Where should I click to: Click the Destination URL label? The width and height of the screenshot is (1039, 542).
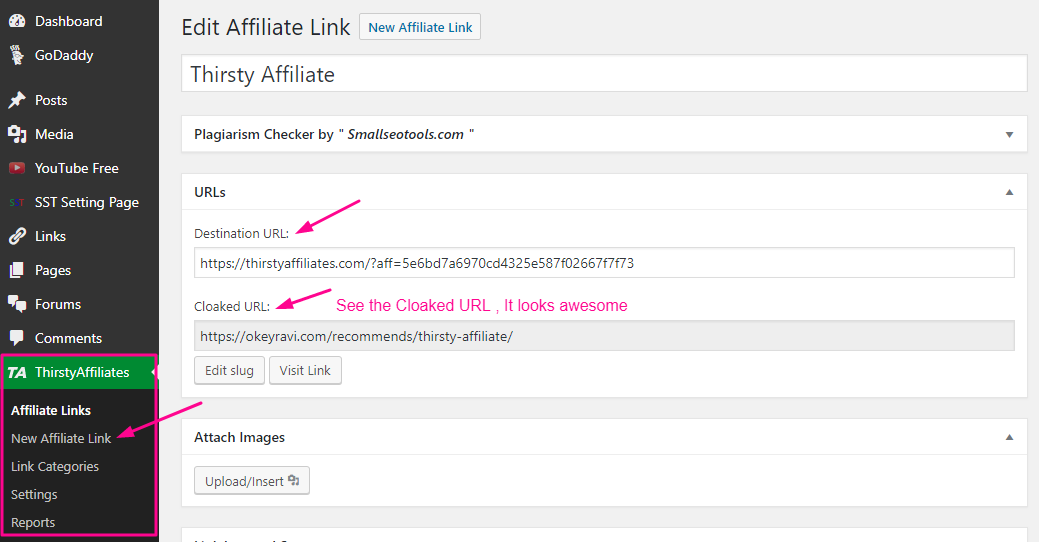coord(241,233)
